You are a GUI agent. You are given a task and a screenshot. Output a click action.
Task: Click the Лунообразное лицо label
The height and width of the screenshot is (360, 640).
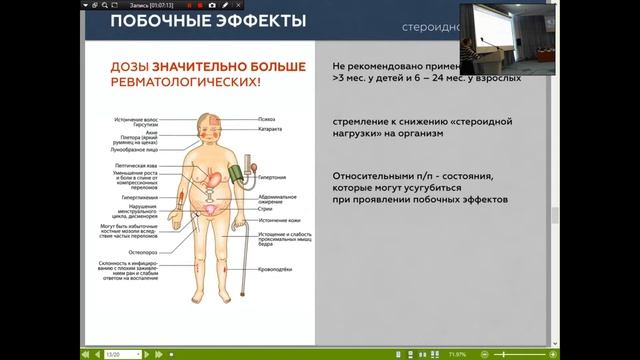click(x=134, y=150)
